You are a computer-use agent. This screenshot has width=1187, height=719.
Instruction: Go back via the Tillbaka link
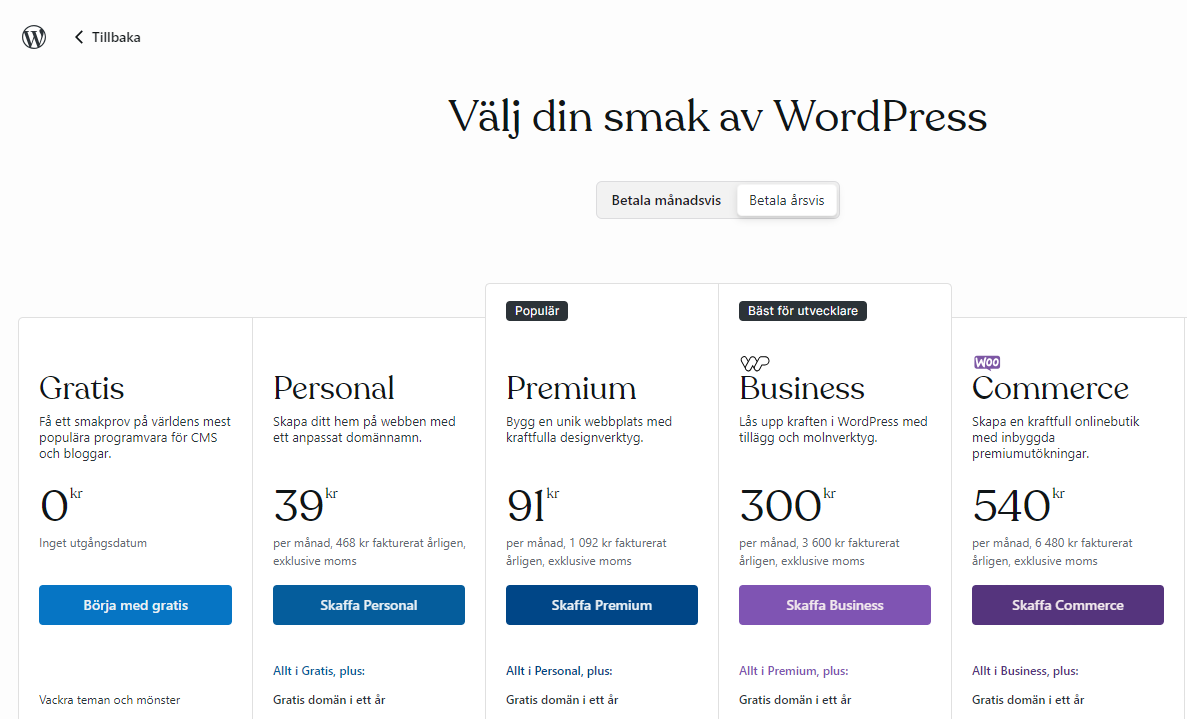tap(115, 36)
